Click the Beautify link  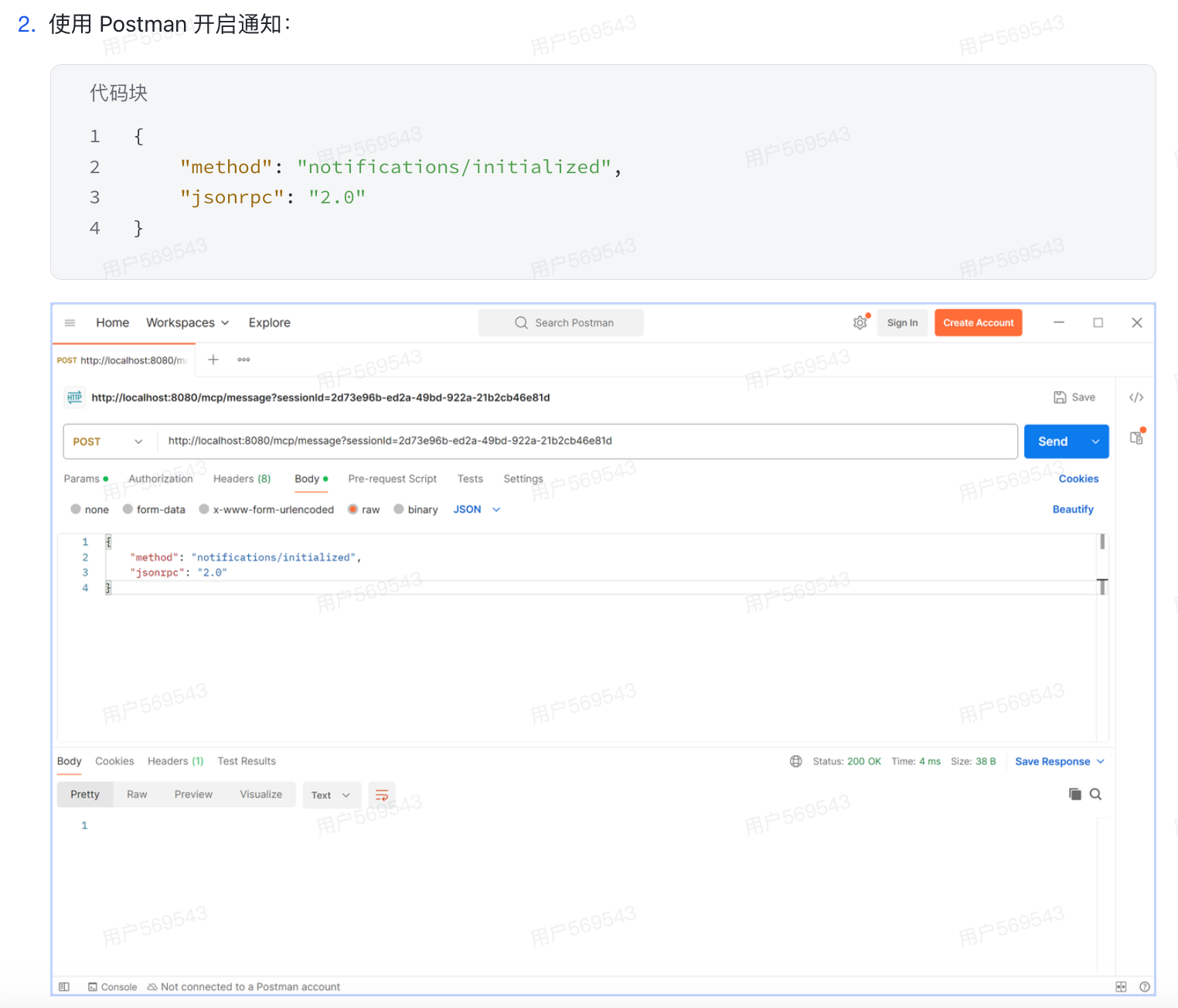point(1073,509)
